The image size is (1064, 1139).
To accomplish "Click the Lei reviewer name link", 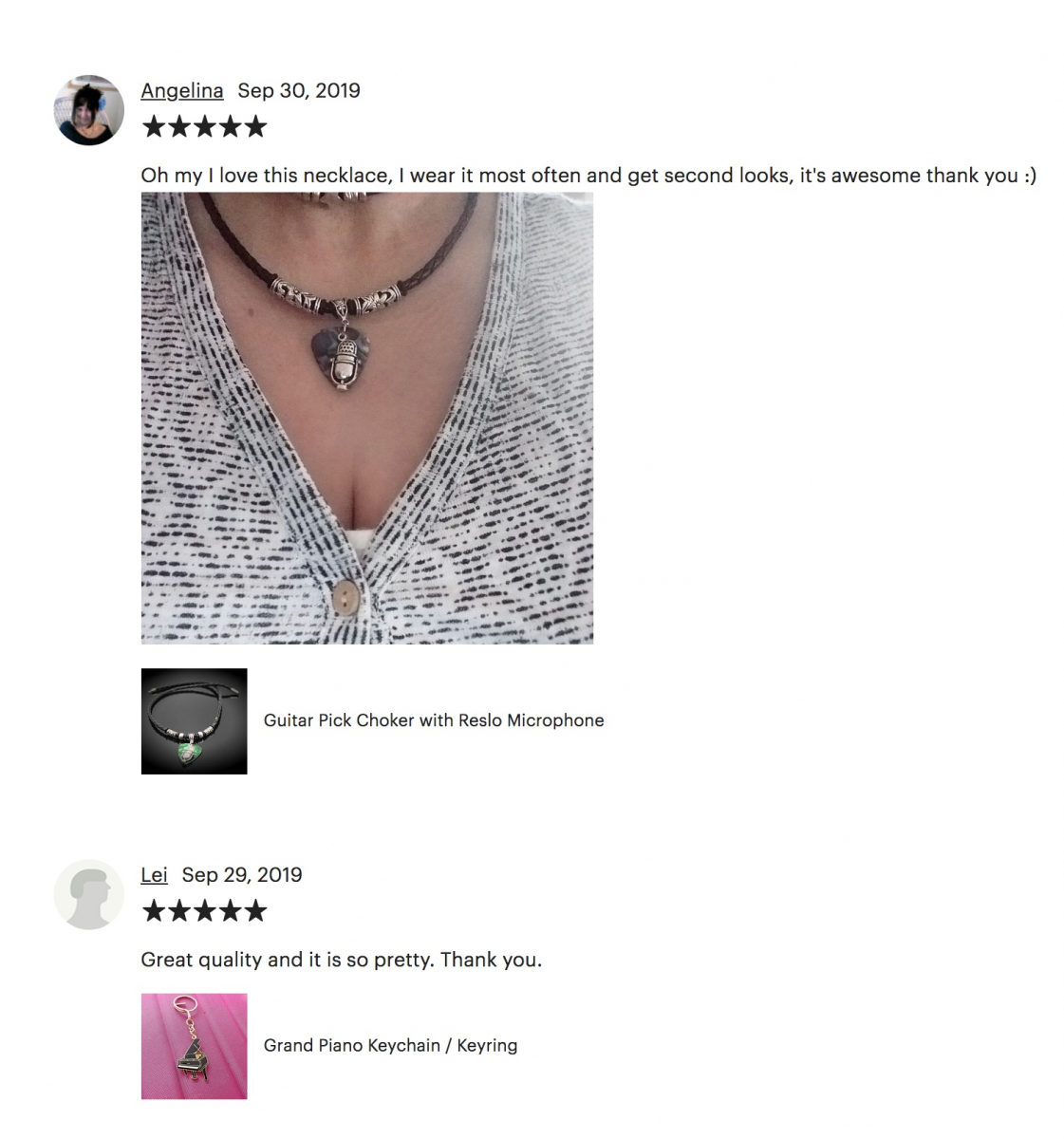I will coord(154,875).
